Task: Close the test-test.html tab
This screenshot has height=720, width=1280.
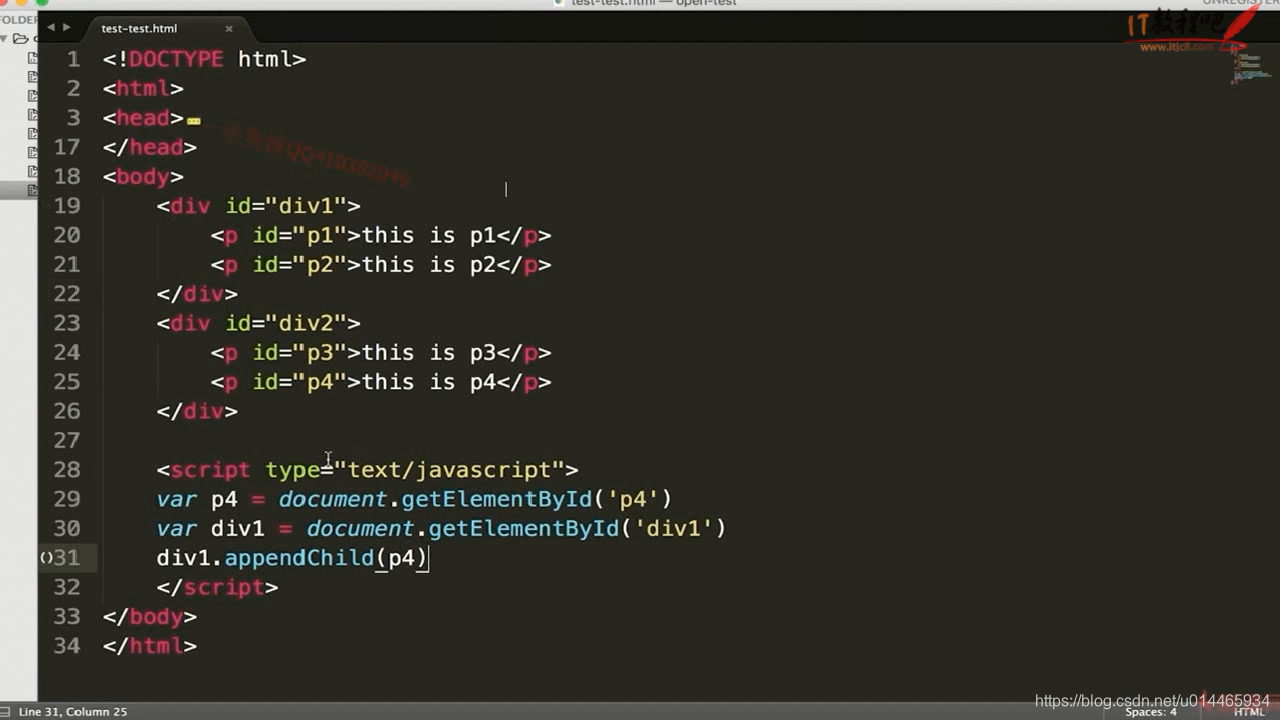Action: [x=229, y=29]
